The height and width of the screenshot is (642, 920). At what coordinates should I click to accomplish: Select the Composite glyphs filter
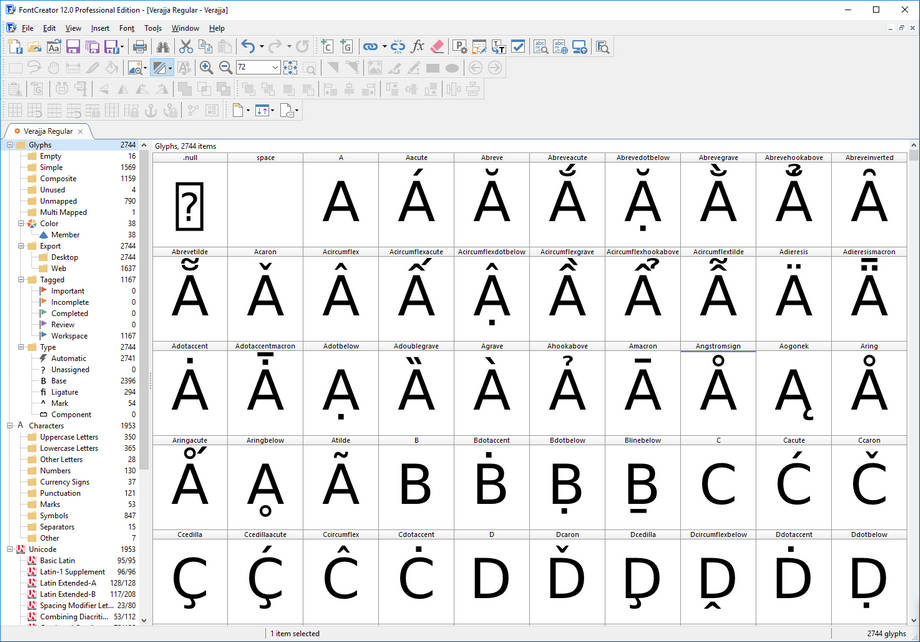pyautogui.click(x=58, y=179)
